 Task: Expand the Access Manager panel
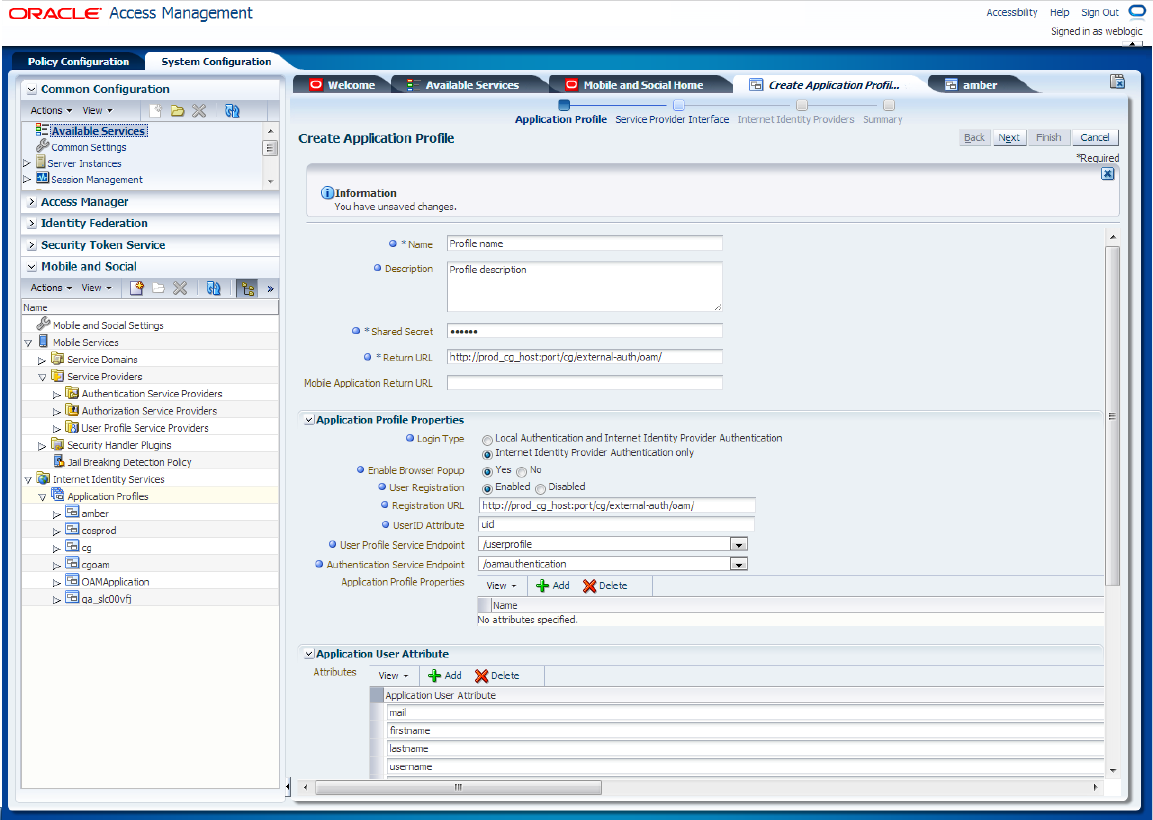coord(32,202)
